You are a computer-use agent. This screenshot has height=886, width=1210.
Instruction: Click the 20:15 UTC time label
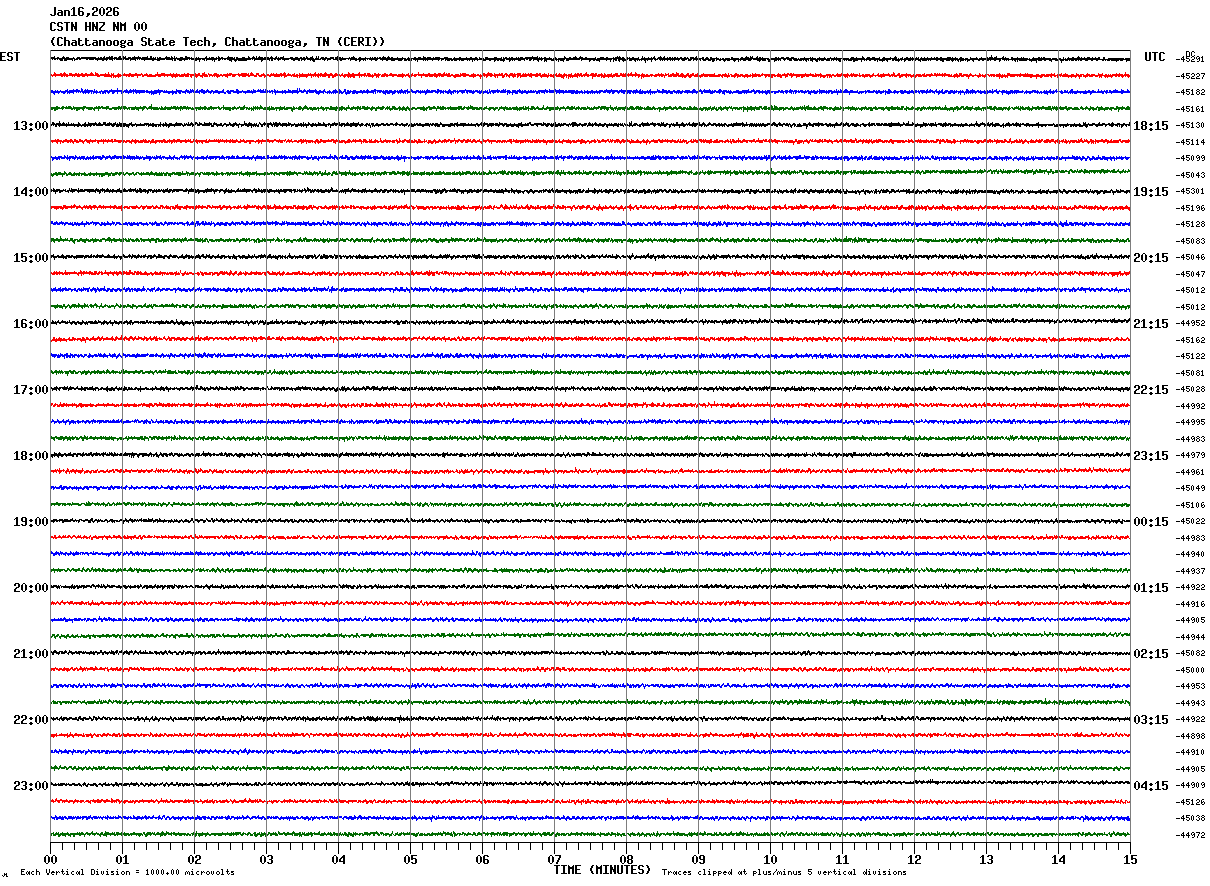(1151, 258)
